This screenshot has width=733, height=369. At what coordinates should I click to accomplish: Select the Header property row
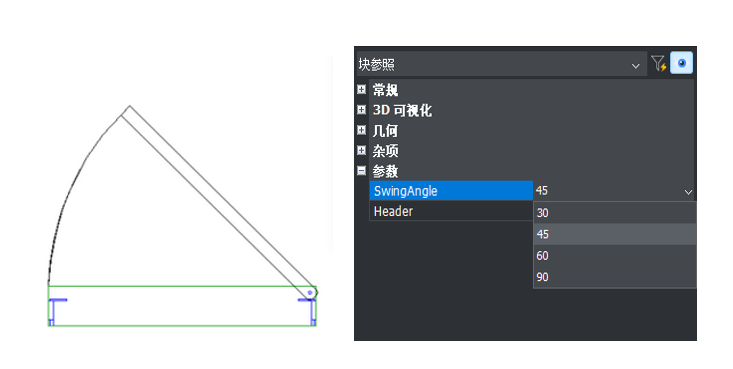point(451,211)
